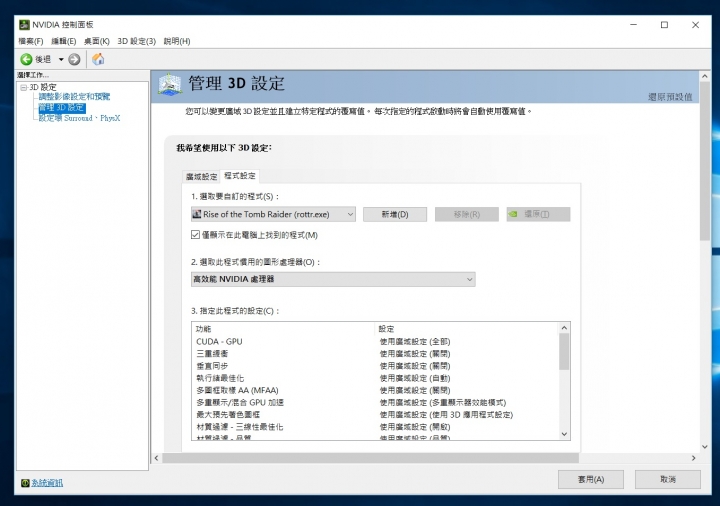Click the horizontal scroll-left arrow
720x506 pixels.
pos(157,458)
